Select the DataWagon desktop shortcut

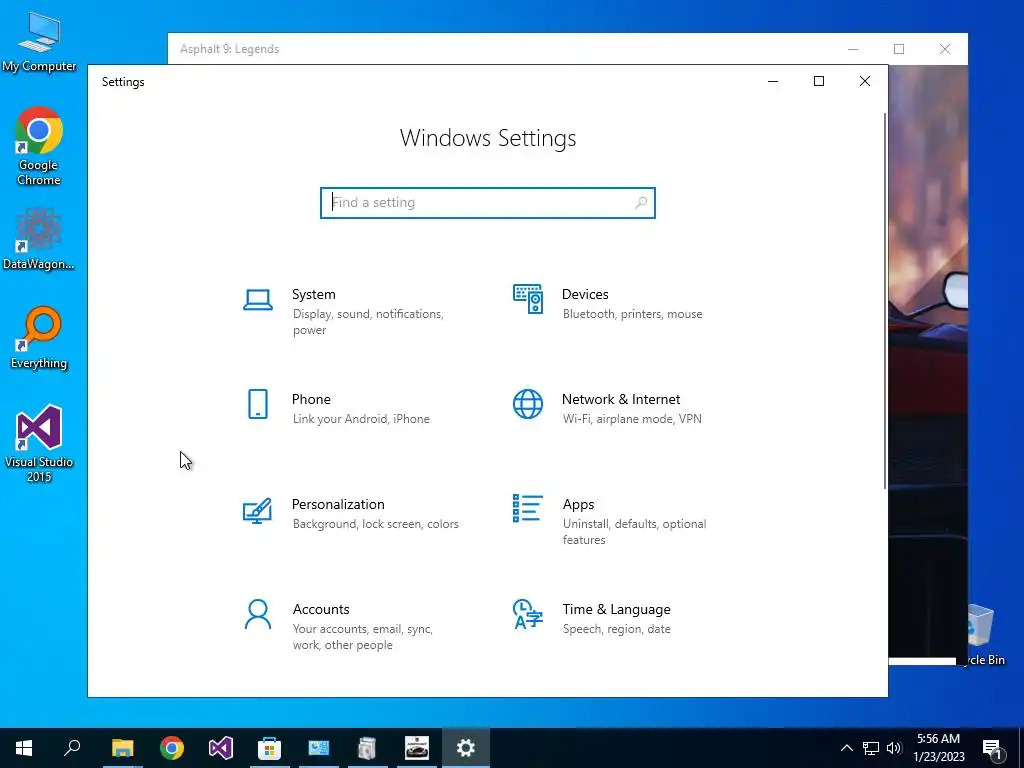39,239
